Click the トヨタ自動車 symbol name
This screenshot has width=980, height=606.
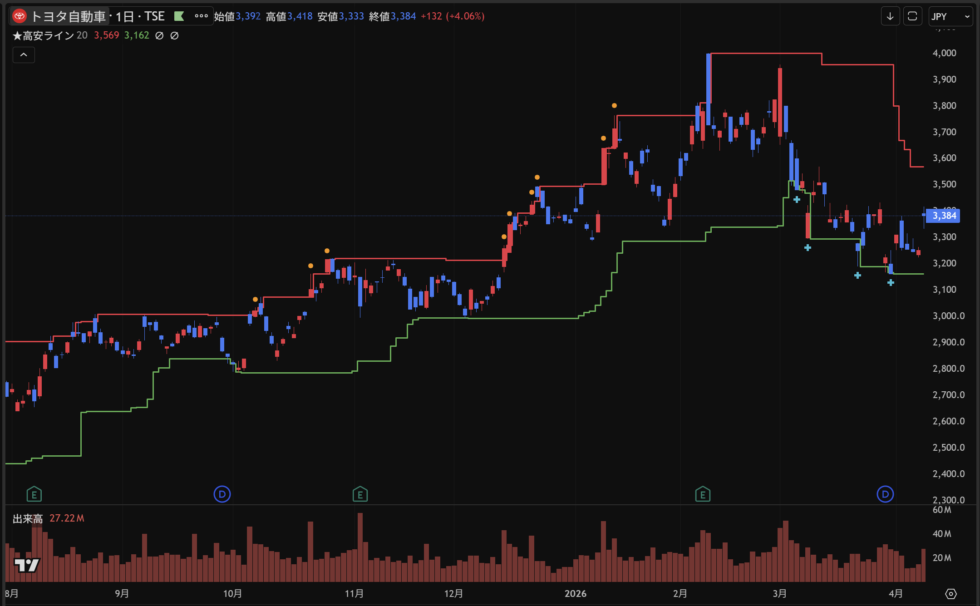click(68, 16)
